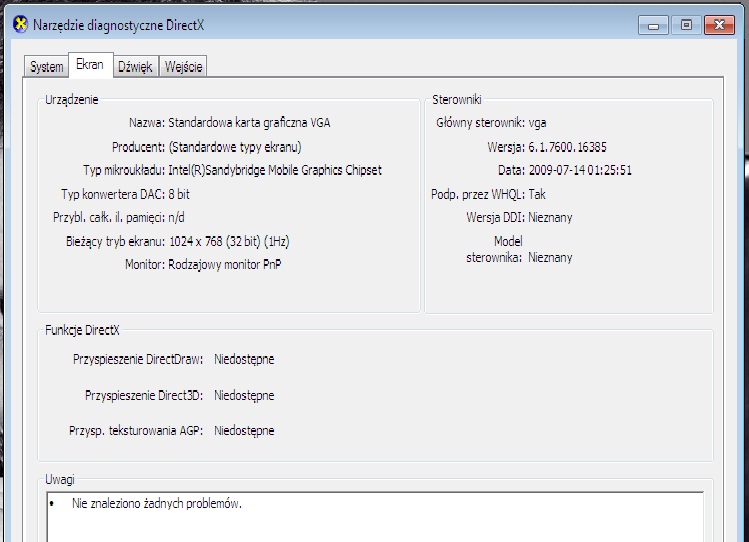749x542 pixels.
Task: Click the 'Nazwa:' label
Action: (147, 123)
